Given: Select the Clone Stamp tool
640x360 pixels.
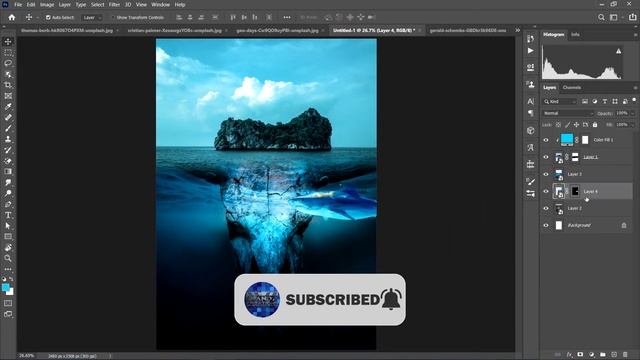Looking at the screenshot, I should [x=8, y=139].
